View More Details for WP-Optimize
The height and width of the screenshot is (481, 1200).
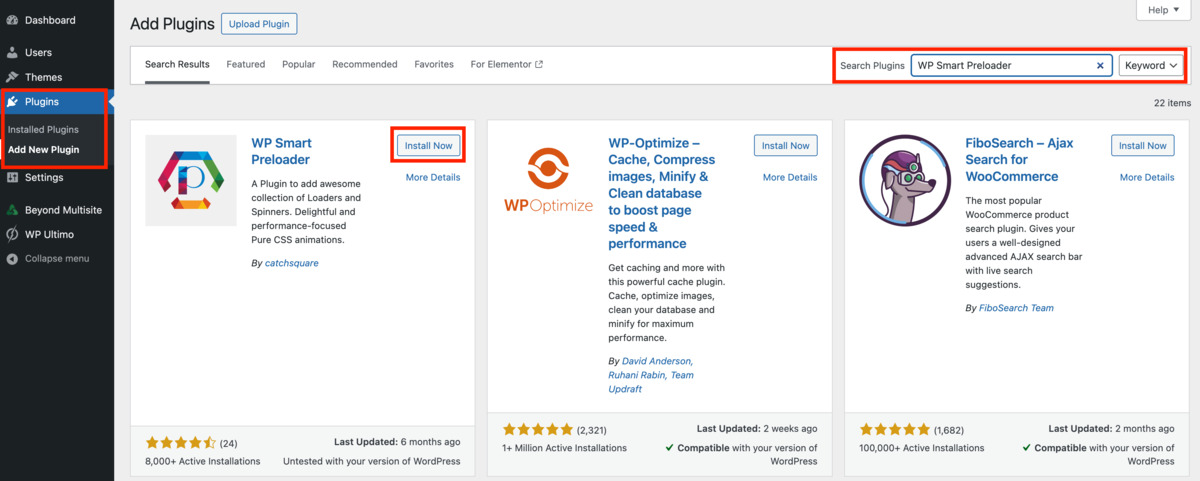790,177
